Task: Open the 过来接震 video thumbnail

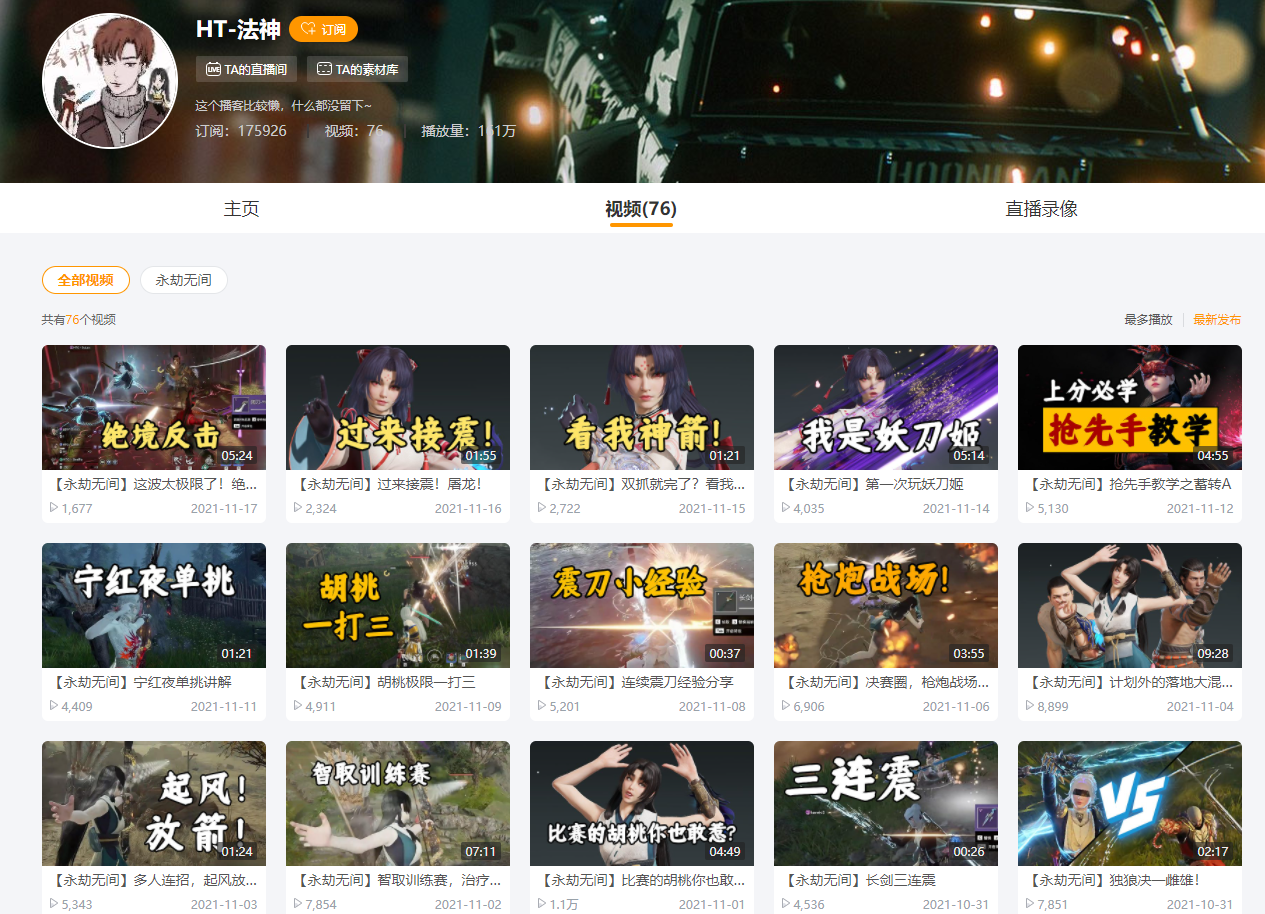Action: pos(398,407)
